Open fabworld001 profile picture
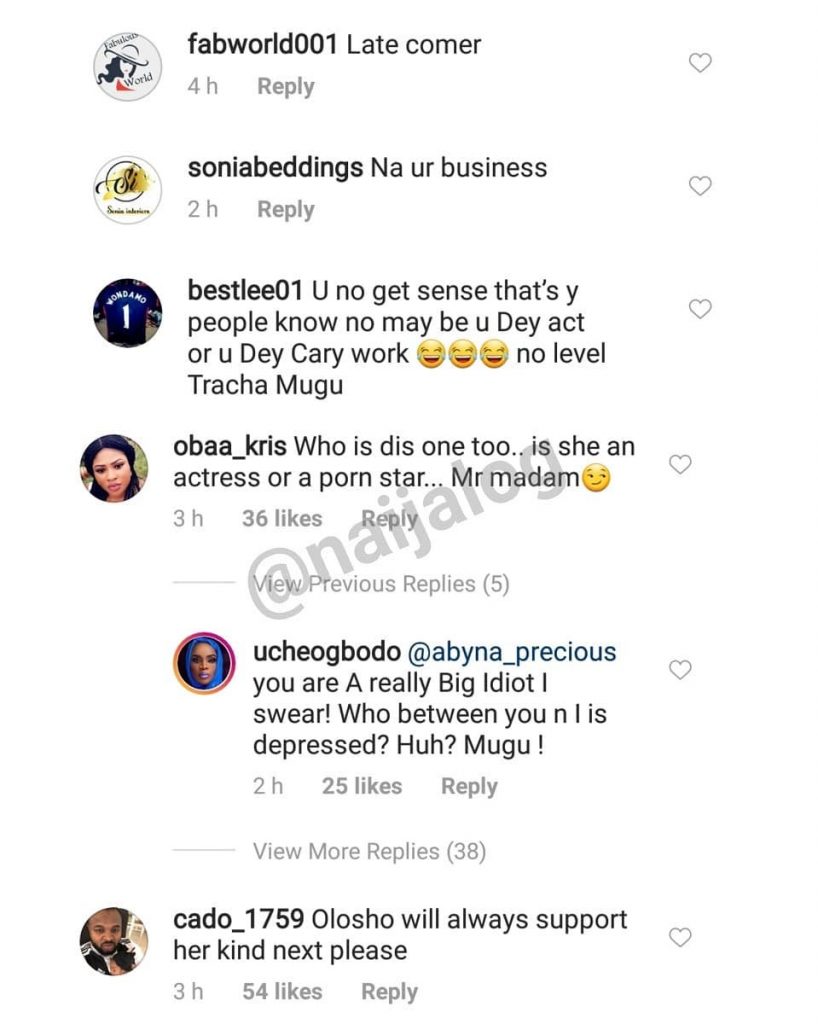This screenshot has width=818, height=1024. 127,67
